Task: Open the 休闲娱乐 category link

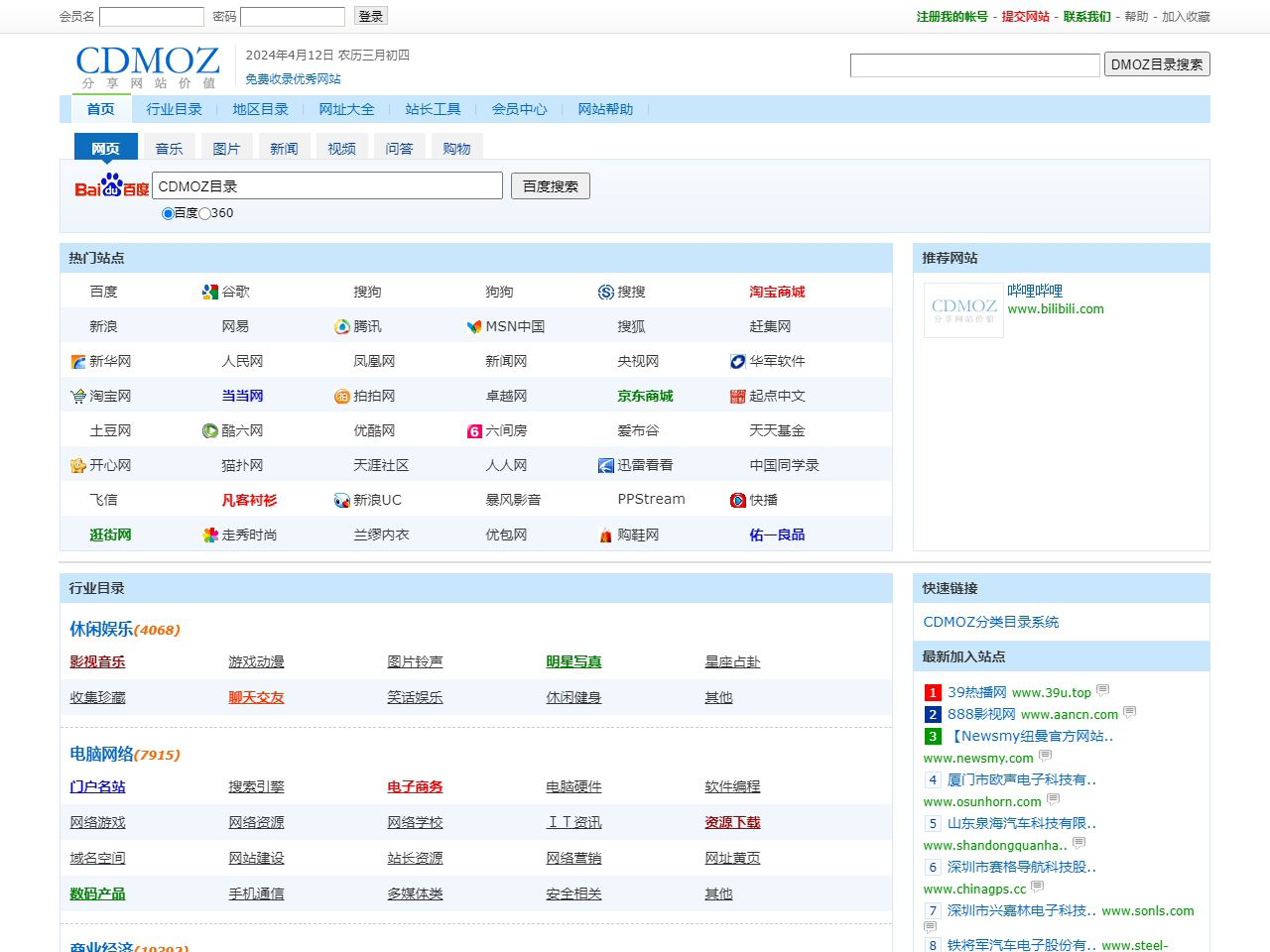Action: (x=101, y=629)
